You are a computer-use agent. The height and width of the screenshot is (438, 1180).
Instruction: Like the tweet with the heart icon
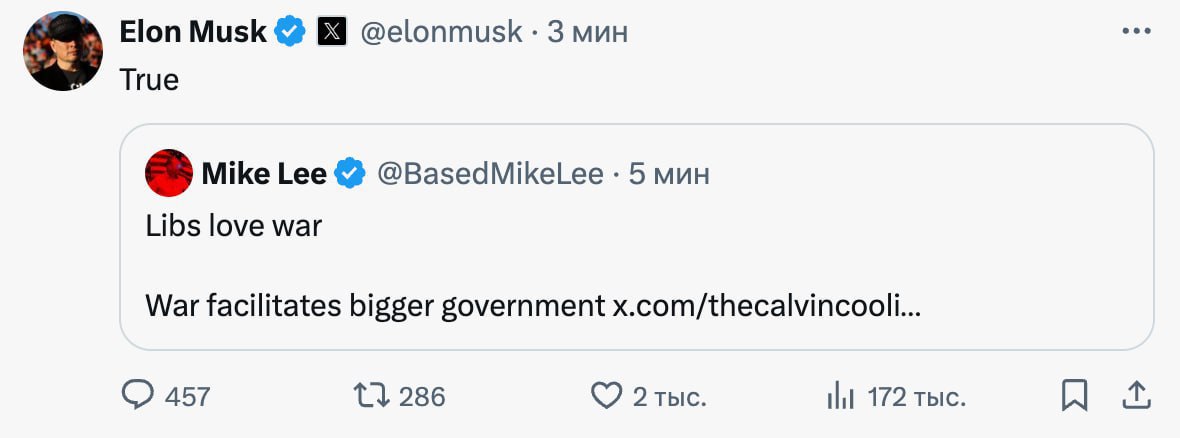tap(606, 396)
